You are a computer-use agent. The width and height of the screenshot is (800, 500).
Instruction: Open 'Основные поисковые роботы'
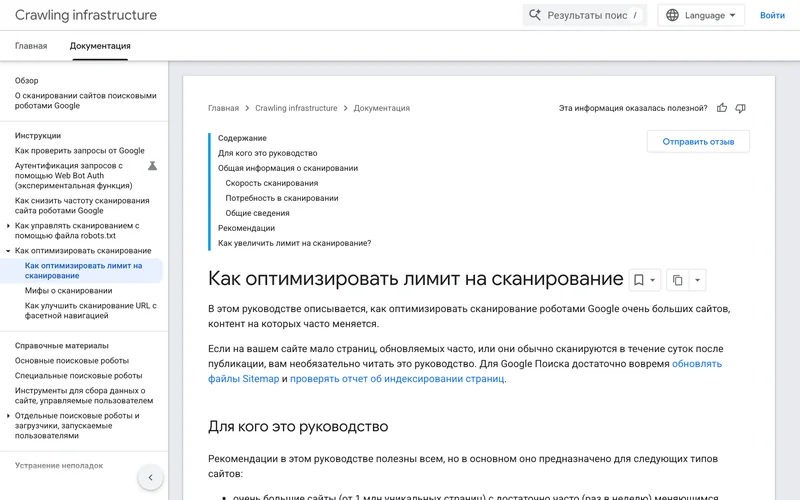pyautogui.click(x=72, y=361)
